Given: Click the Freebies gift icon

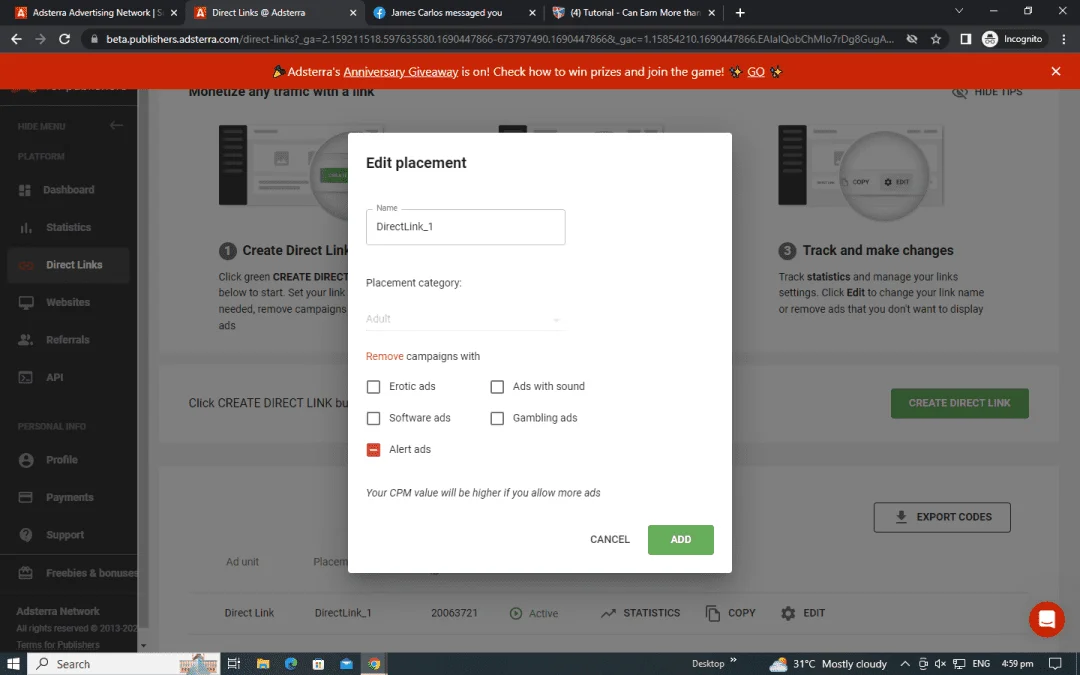Looking at the screenshot, I should click(x=25, y=572).
